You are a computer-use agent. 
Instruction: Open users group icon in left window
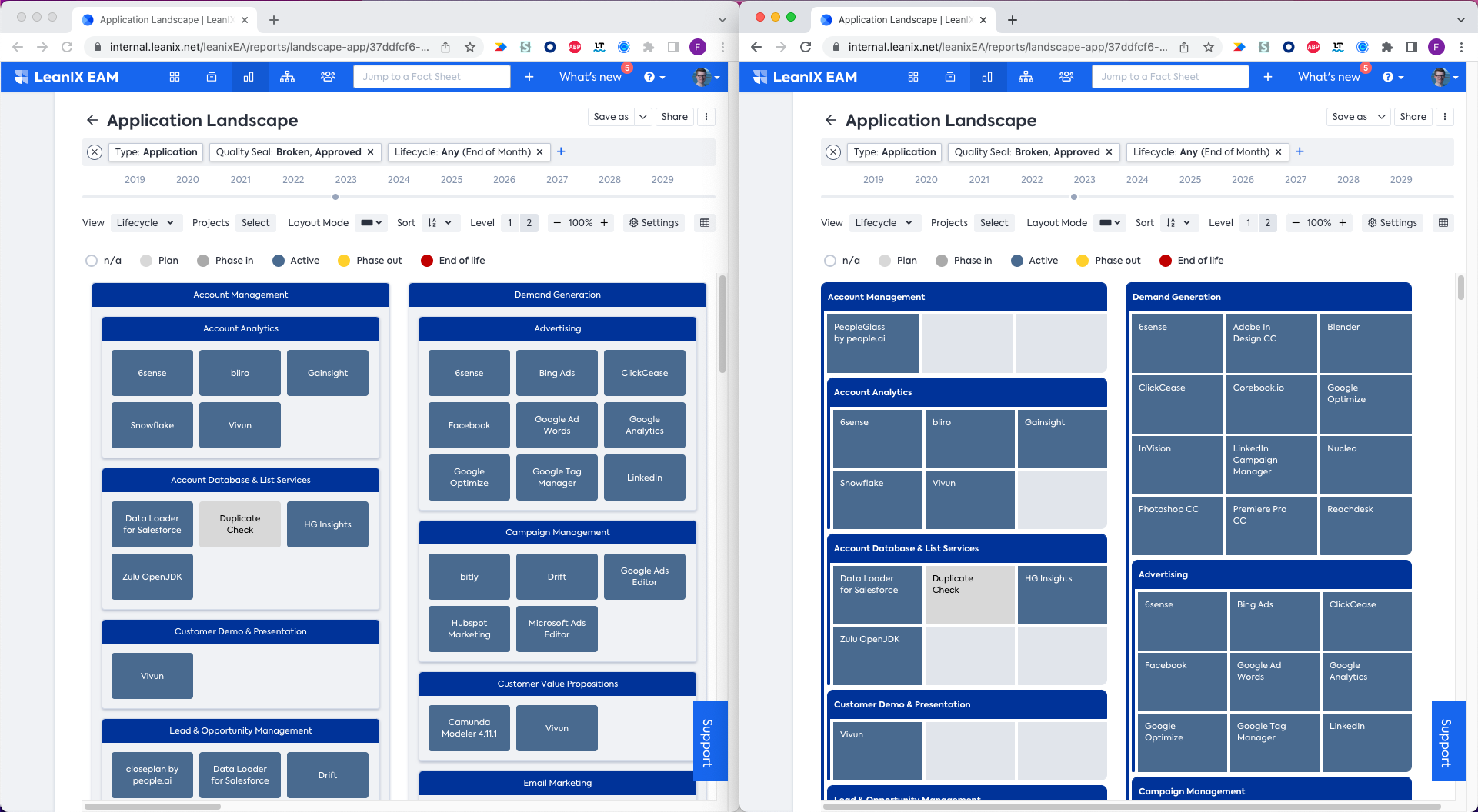click(x=328, y=77)
